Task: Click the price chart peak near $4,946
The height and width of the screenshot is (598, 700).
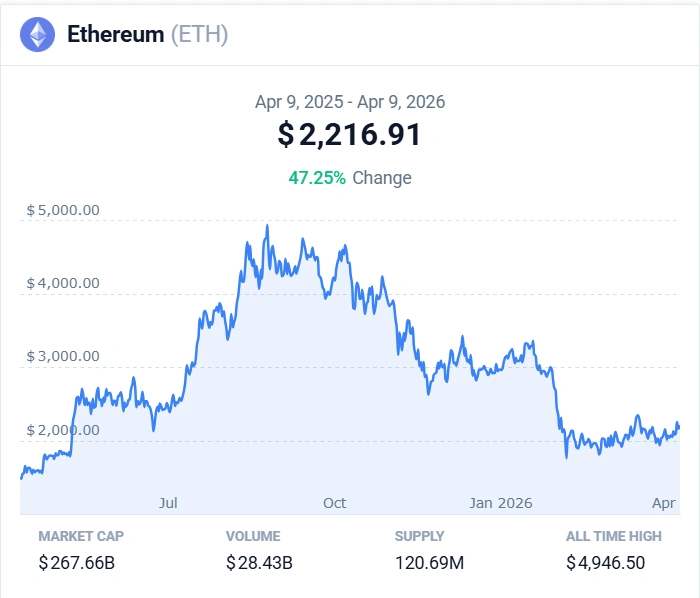Action: click(x=267, y=227)
